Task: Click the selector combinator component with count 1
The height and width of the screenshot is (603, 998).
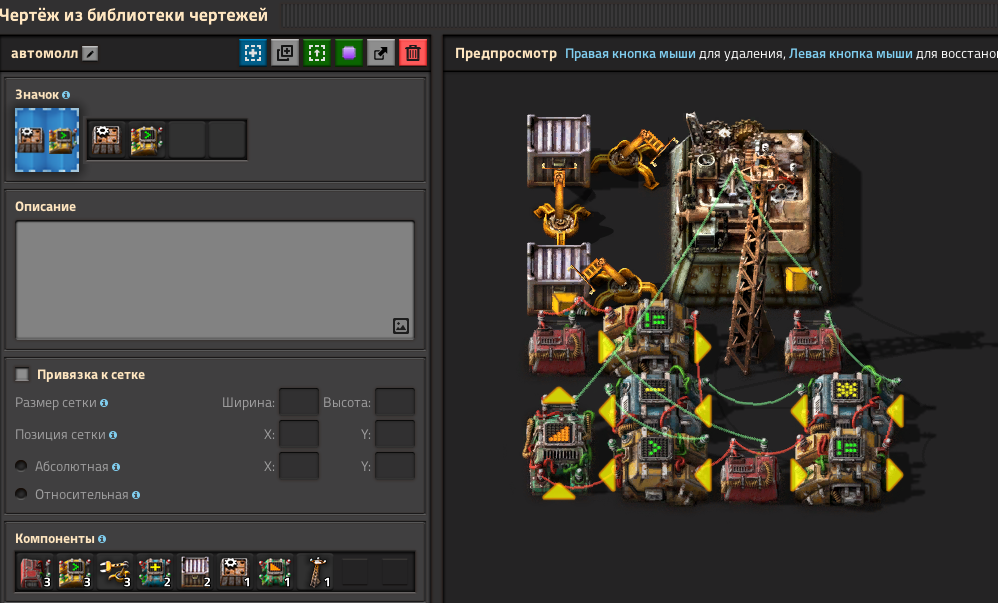Action: tap(276, 572)
